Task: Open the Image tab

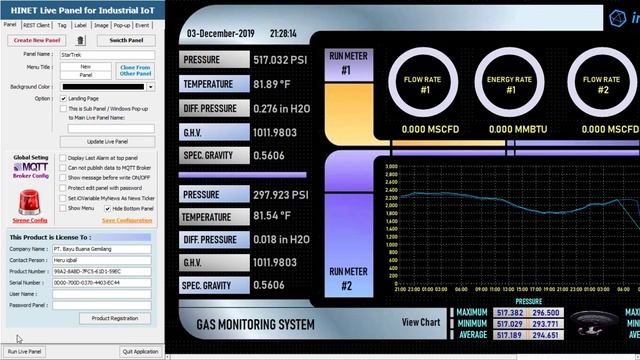Action: click(x=101, y=25)
